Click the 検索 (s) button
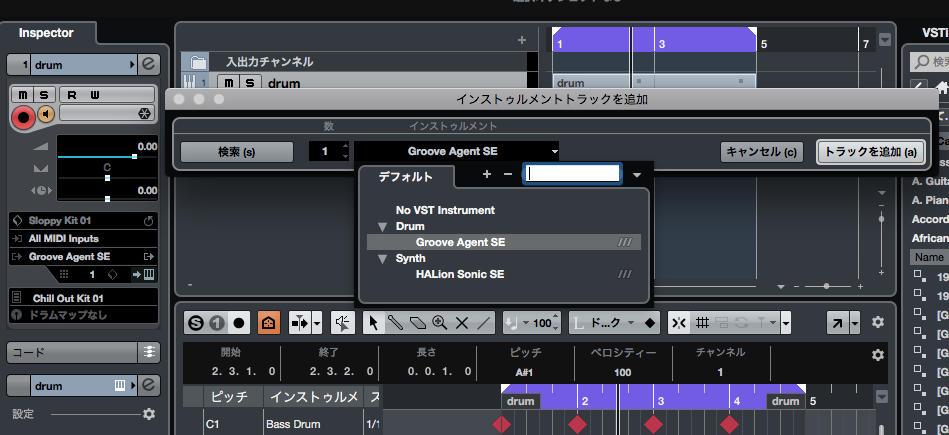 pos(237,152)
